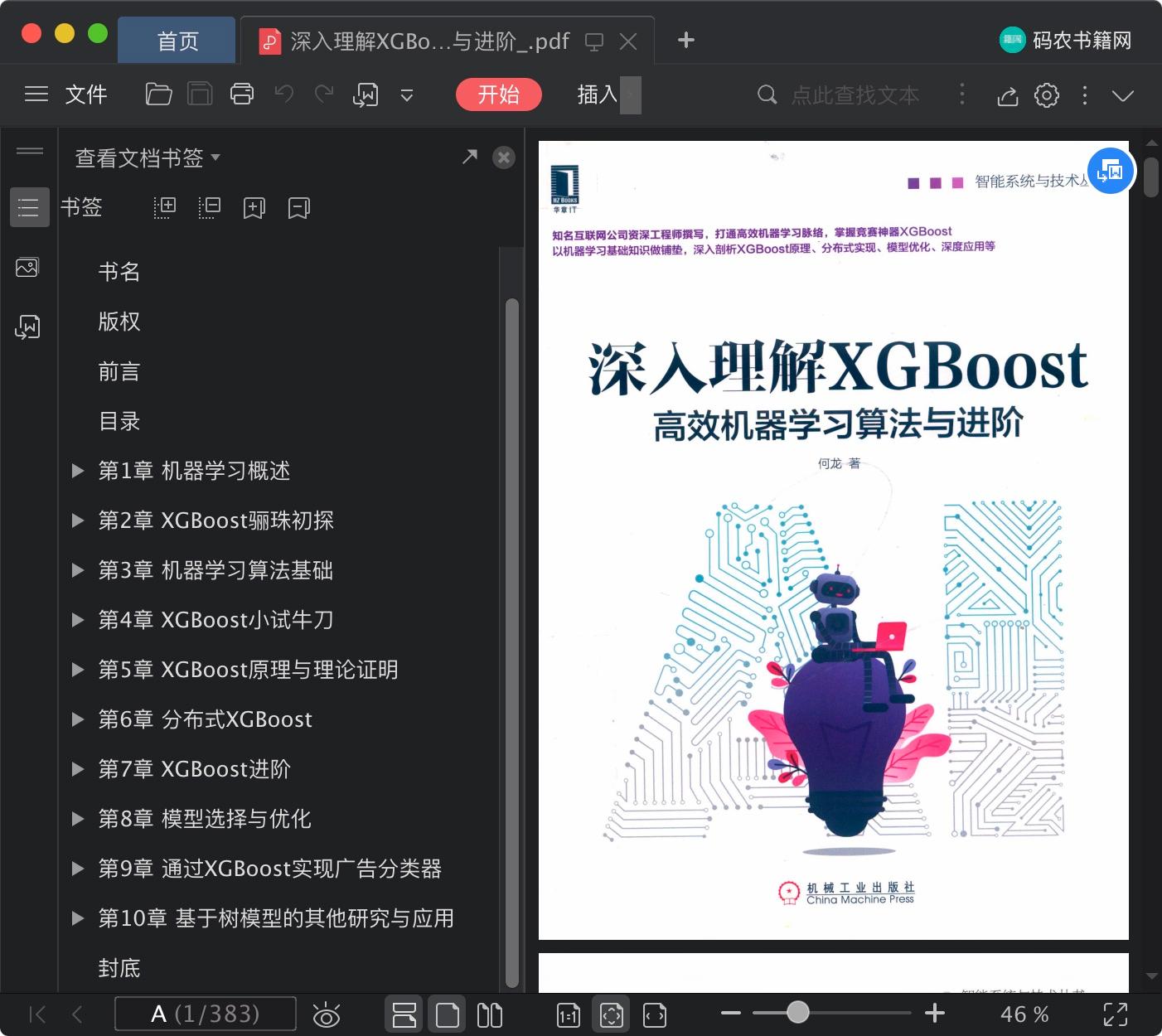Expand 第1章 机器学习概述
This screenshot has height=1036, width=1162.
click(x=78, y=471)
